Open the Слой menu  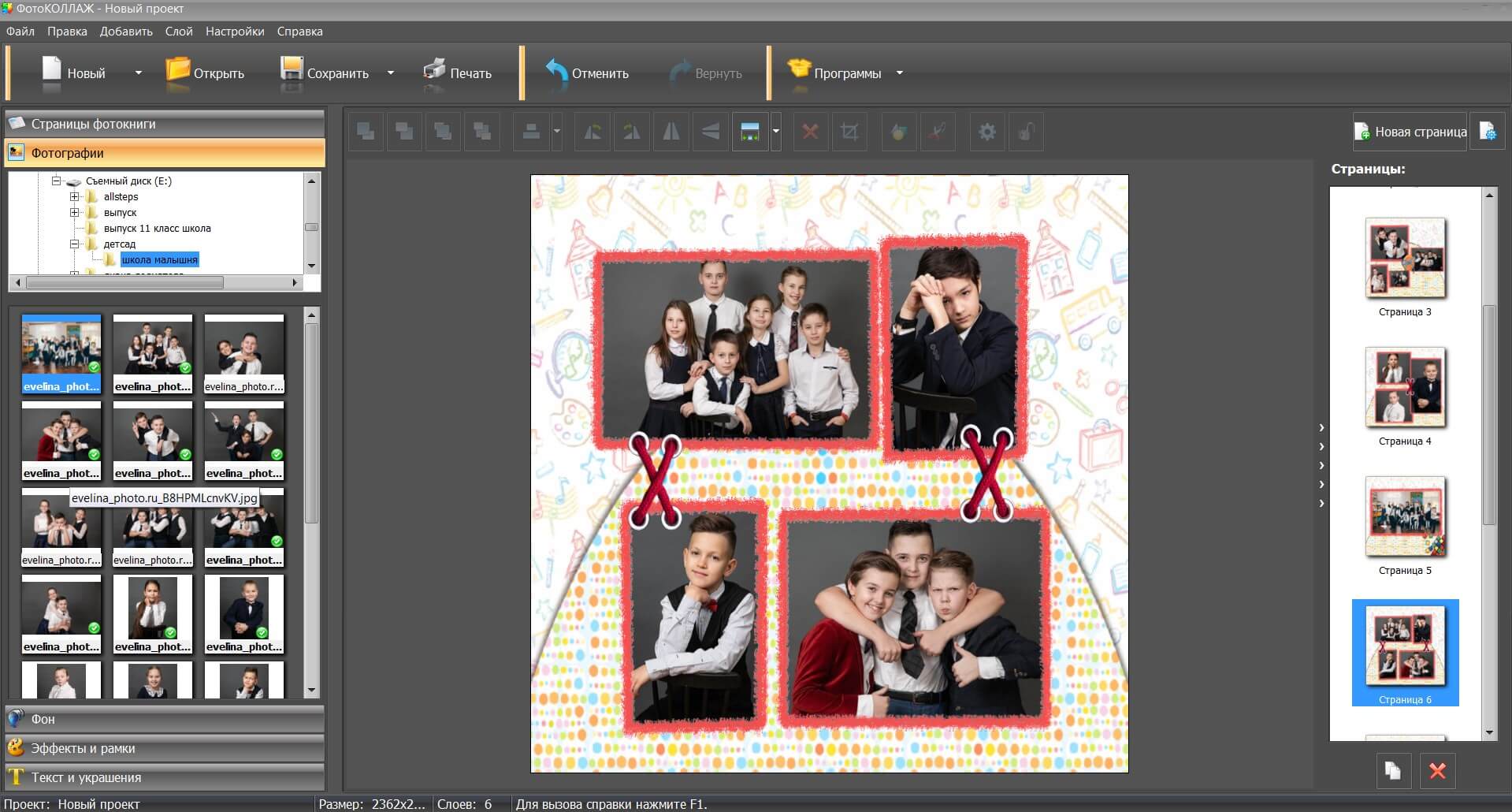point(179,32)
